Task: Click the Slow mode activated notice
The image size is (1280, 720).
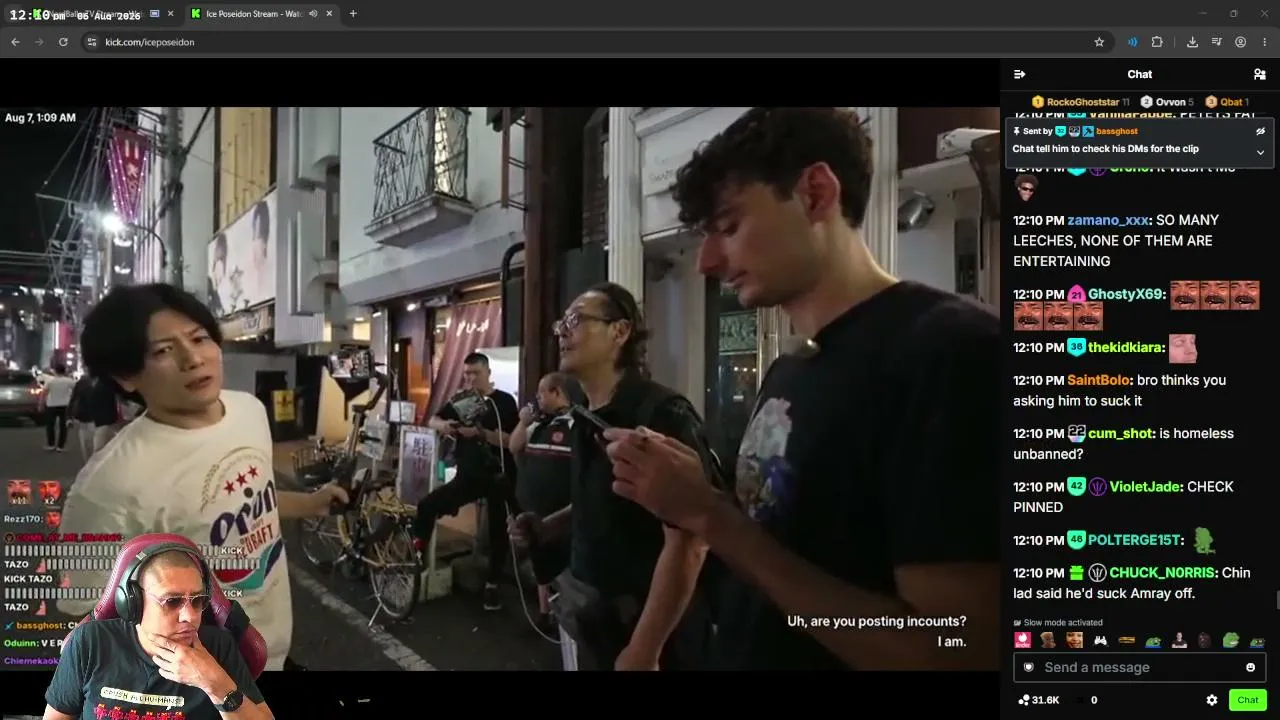Action: point(1058,622)
